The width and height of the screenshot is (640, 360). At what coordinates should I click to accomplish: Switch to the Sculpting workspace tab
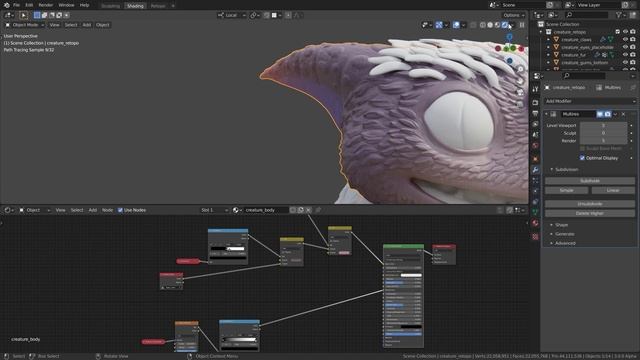(110, 6)
